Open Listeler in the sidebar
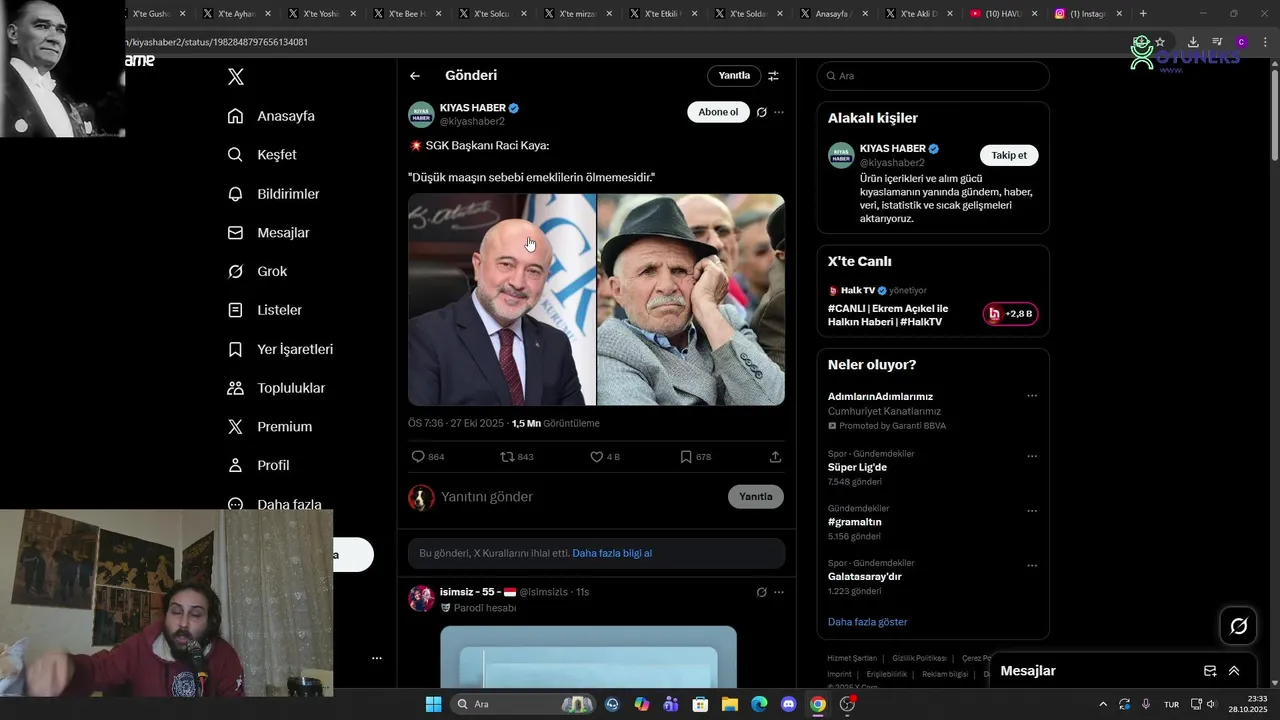 [x=264, y=310]
